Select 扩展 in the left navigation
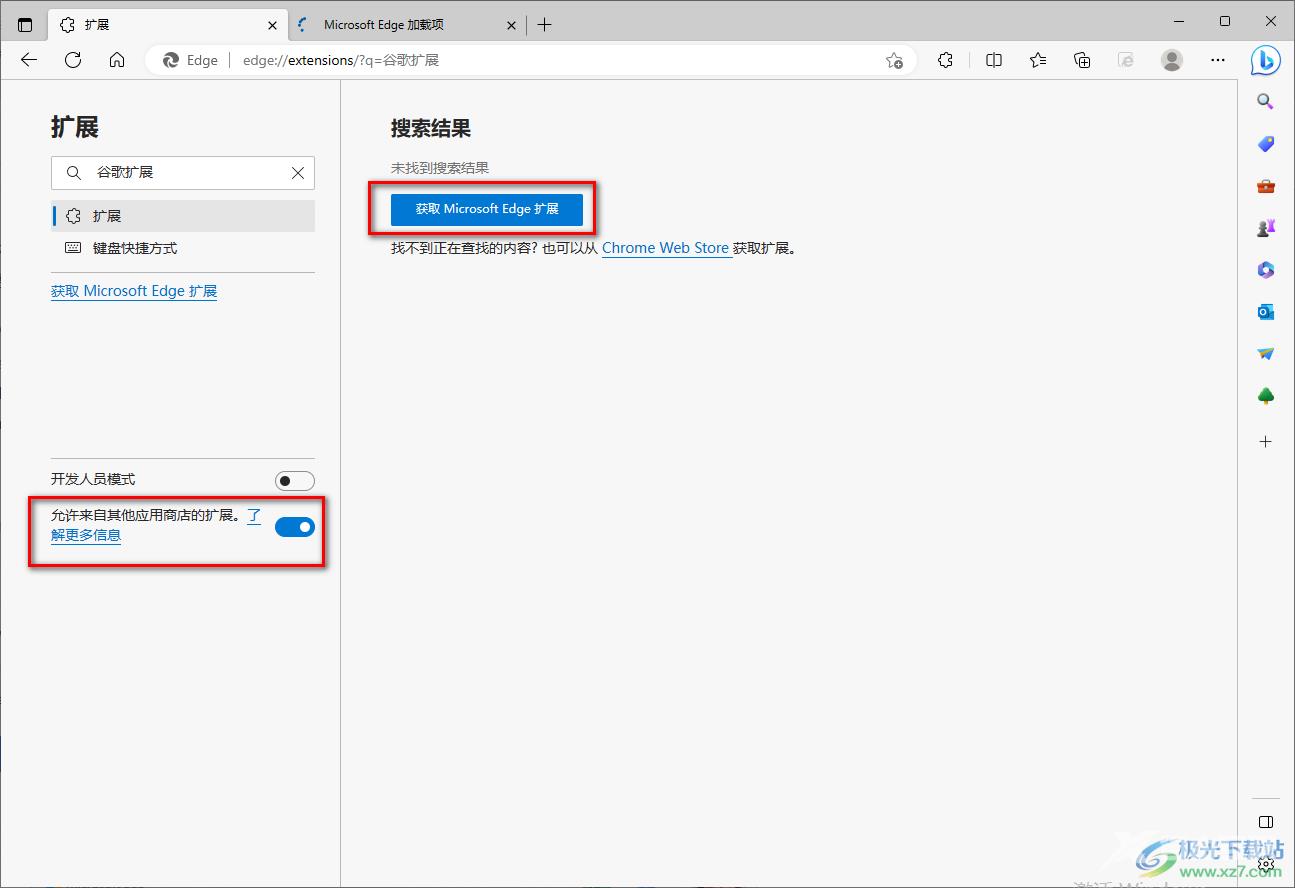Viewport: 1295px width, 888px height. pyautogui.click(x=183, y=216)
